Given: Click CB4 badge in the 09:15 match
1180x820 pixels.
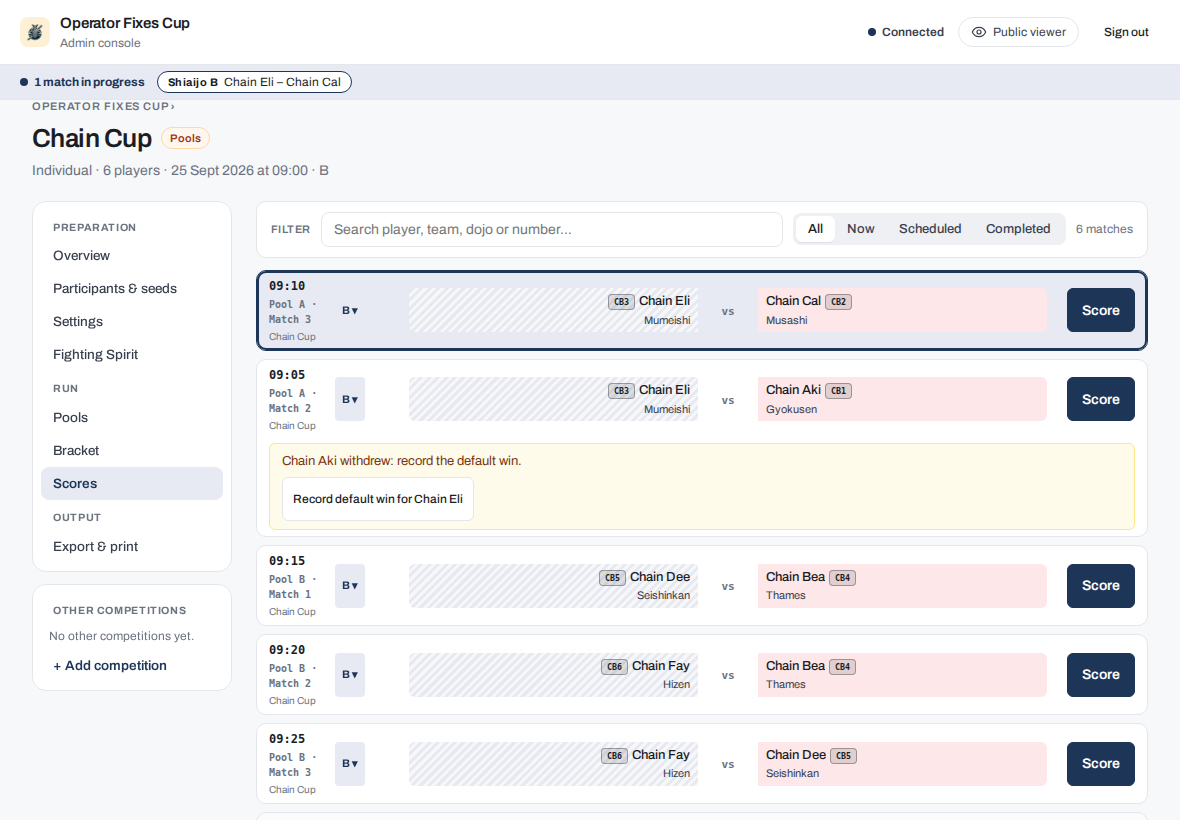Looking at the screenshot, I should 842,578.
